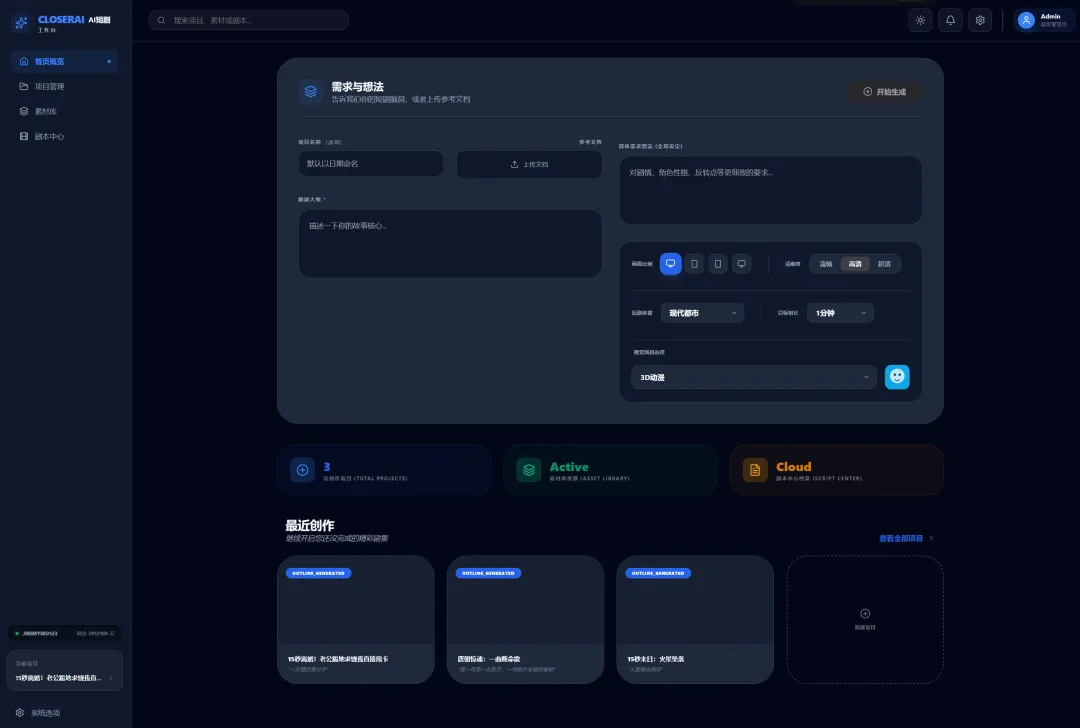Go to 首页概览 in the sidebar

click(64, 61)
